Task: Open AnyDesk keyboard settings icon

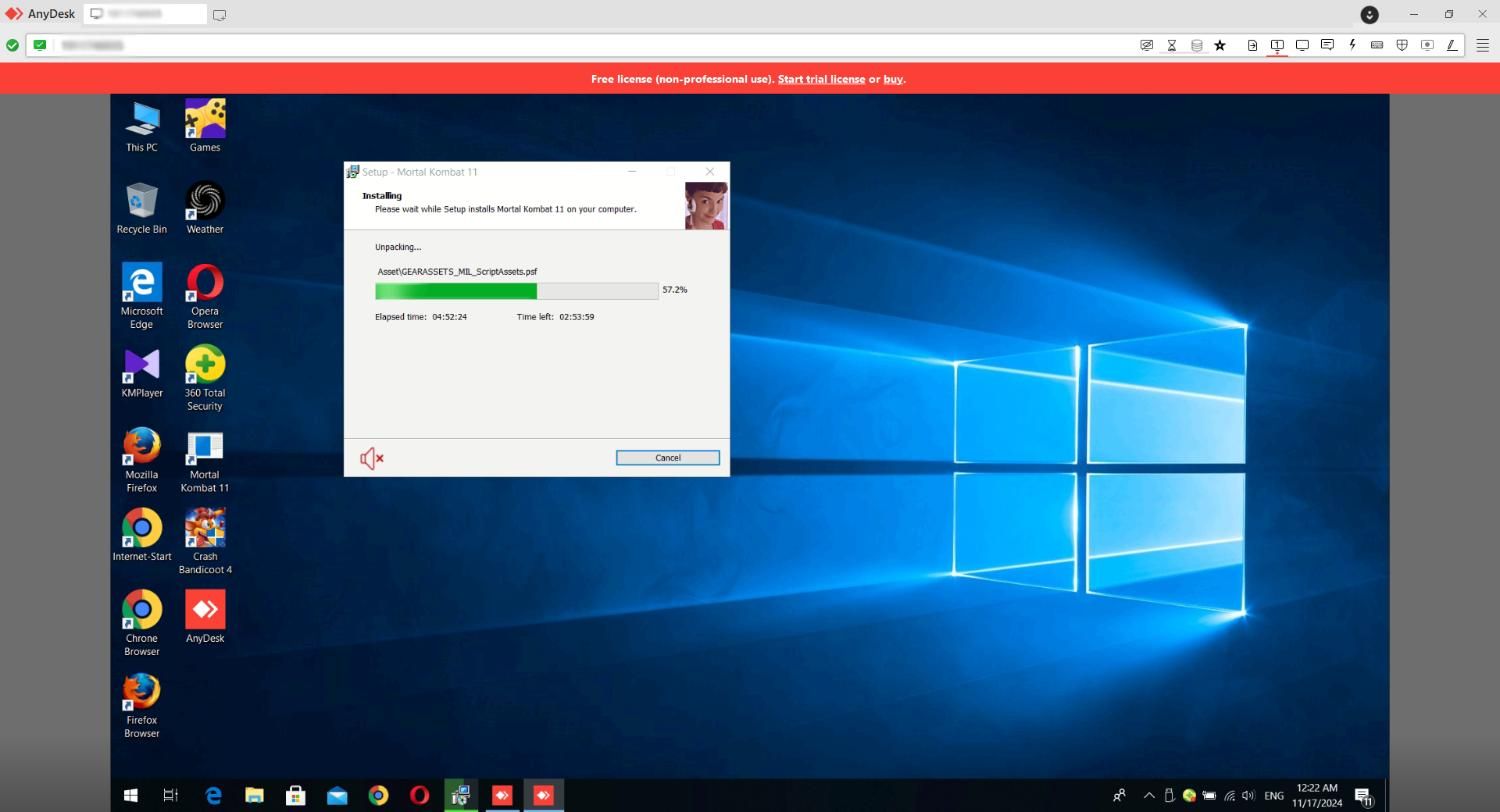Action: (x=1377, y=45)
